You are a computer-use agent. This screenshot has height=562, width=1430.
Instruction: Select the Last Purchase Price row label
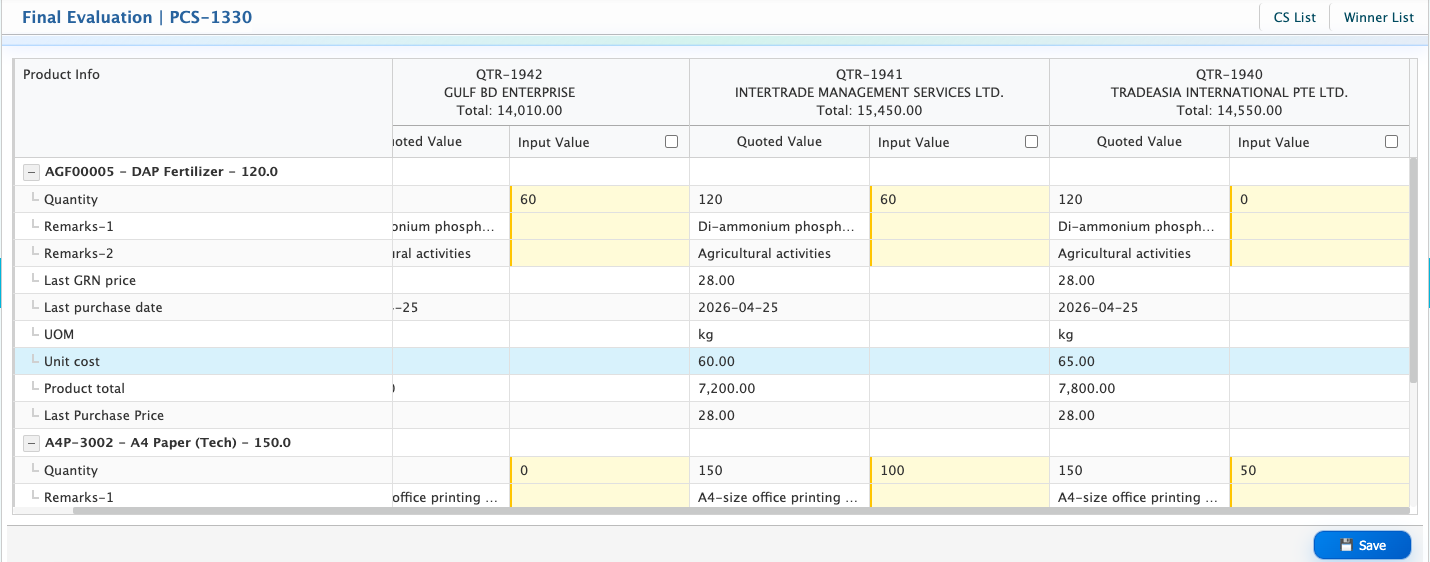coord(104,415)
